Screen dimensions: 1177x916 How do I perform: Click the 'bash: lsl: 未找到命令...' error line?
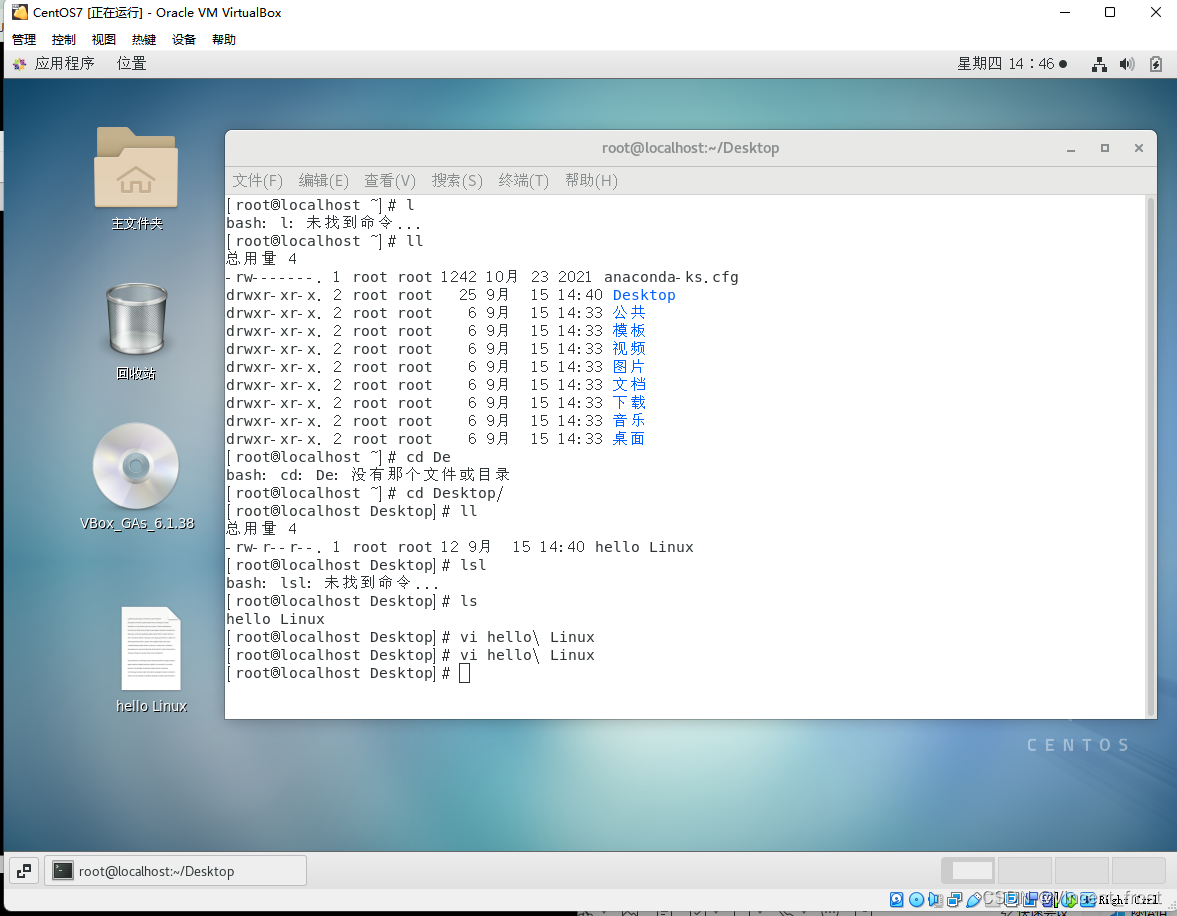tap(332, 583)
